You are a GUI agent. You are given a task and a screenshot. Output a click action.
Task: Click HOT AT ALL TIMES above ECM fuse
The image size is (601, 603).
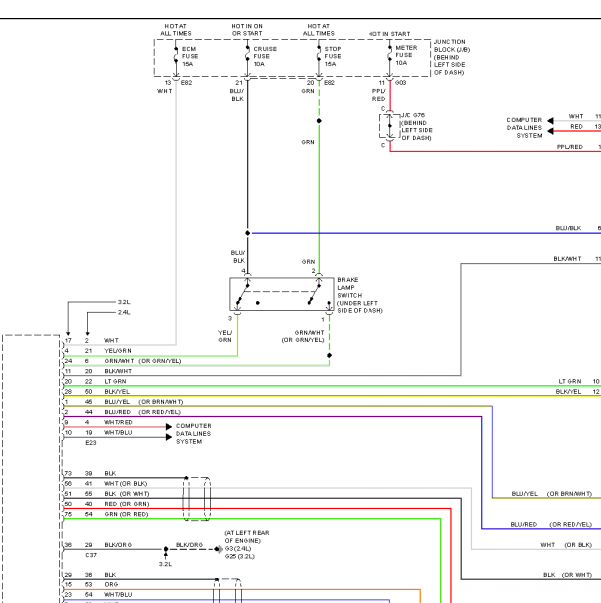(x=176, y=30)
